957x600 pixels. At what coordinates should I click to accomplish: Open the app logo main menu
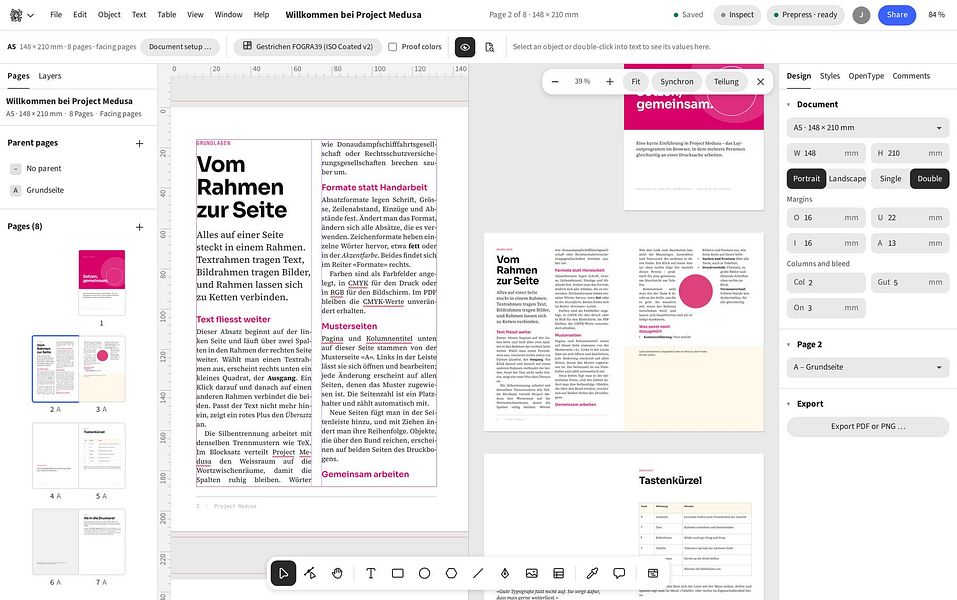[x=21, y=15]
